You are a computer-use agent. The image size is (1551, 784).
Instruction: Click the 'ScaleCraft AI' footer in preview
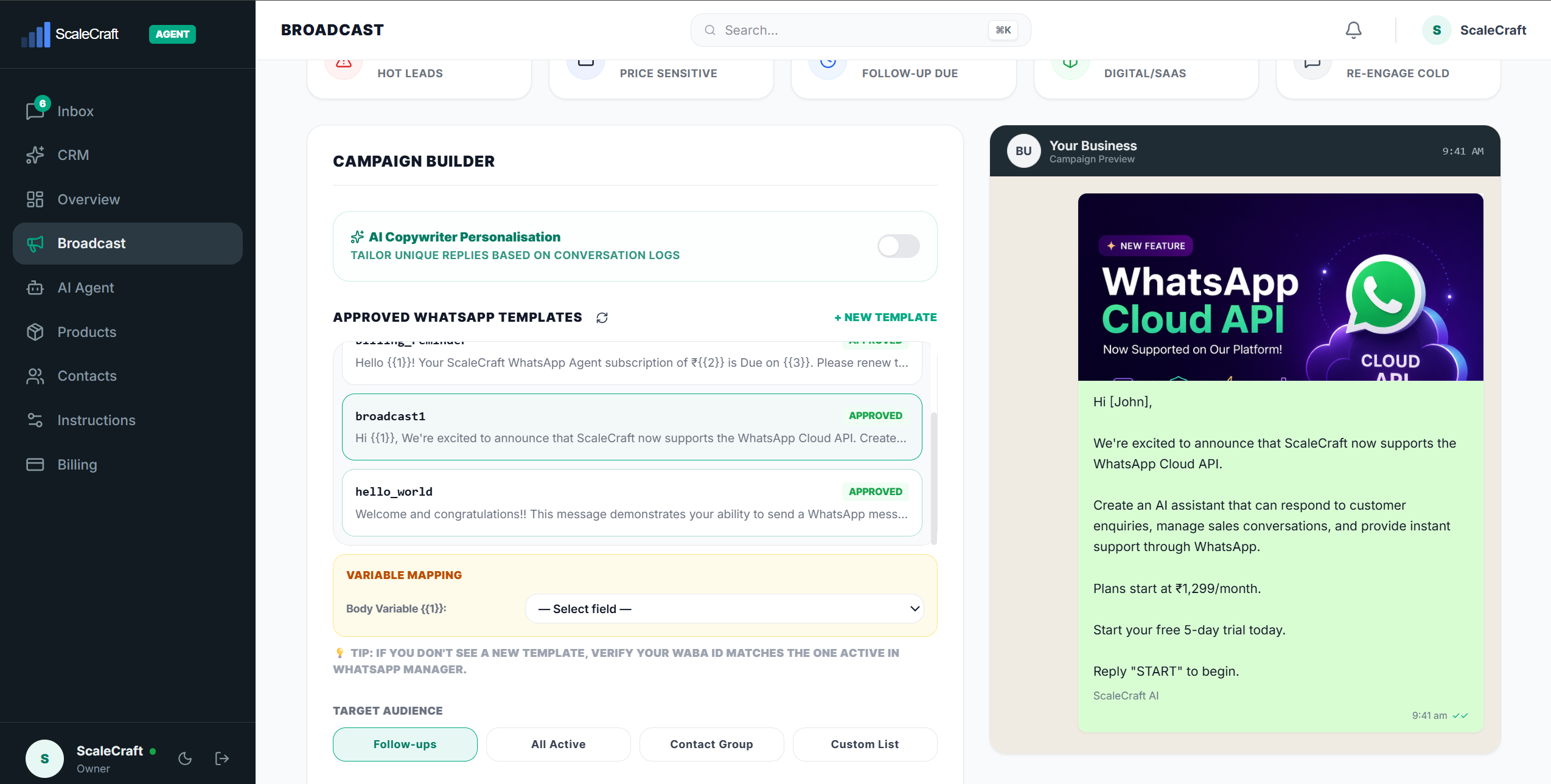click(1126, 695)
